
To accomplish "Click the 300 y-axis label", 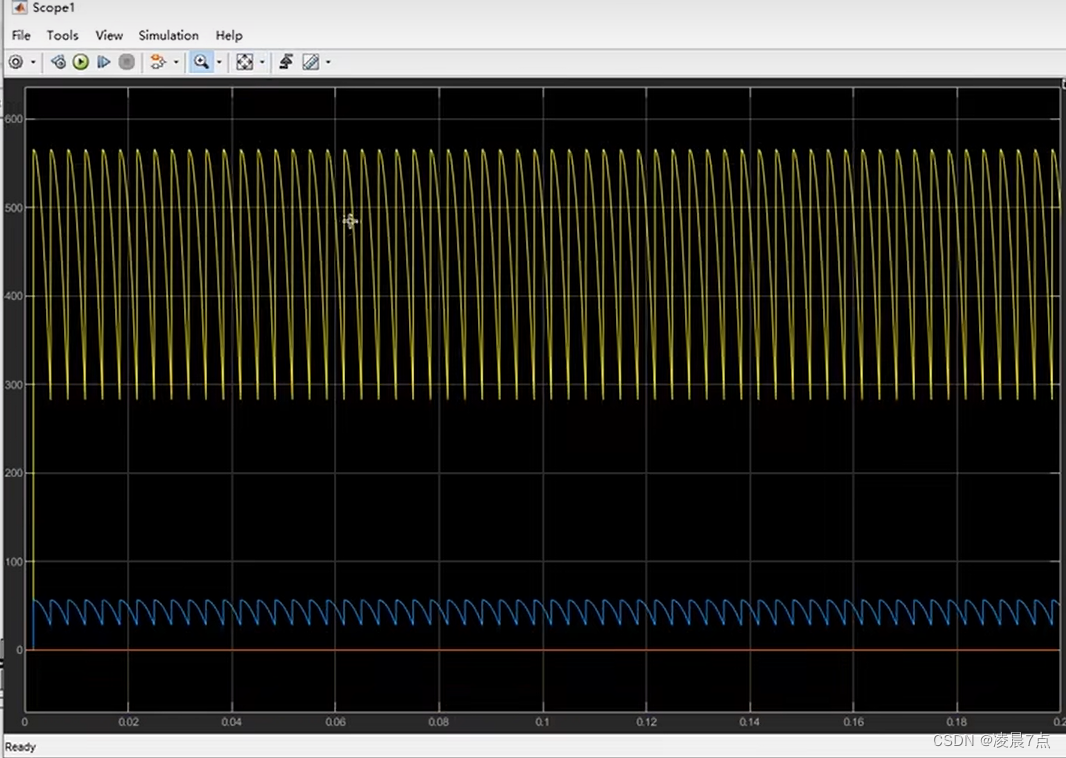I will click(x=14, y=384).
